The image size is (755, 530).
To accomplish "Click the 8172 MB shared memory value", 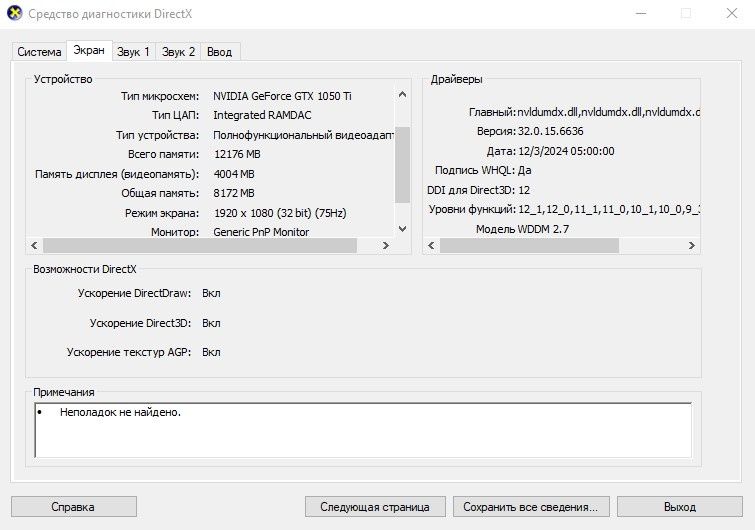I will tap(234, 194).
